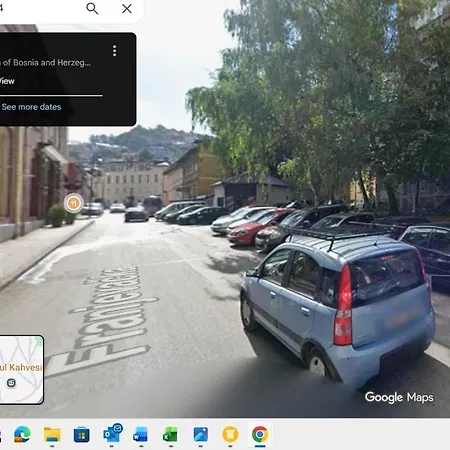Viewport: 450px width, 450px height.
Task: Open Microsoft Edge from taskbar
Action: 22,434
